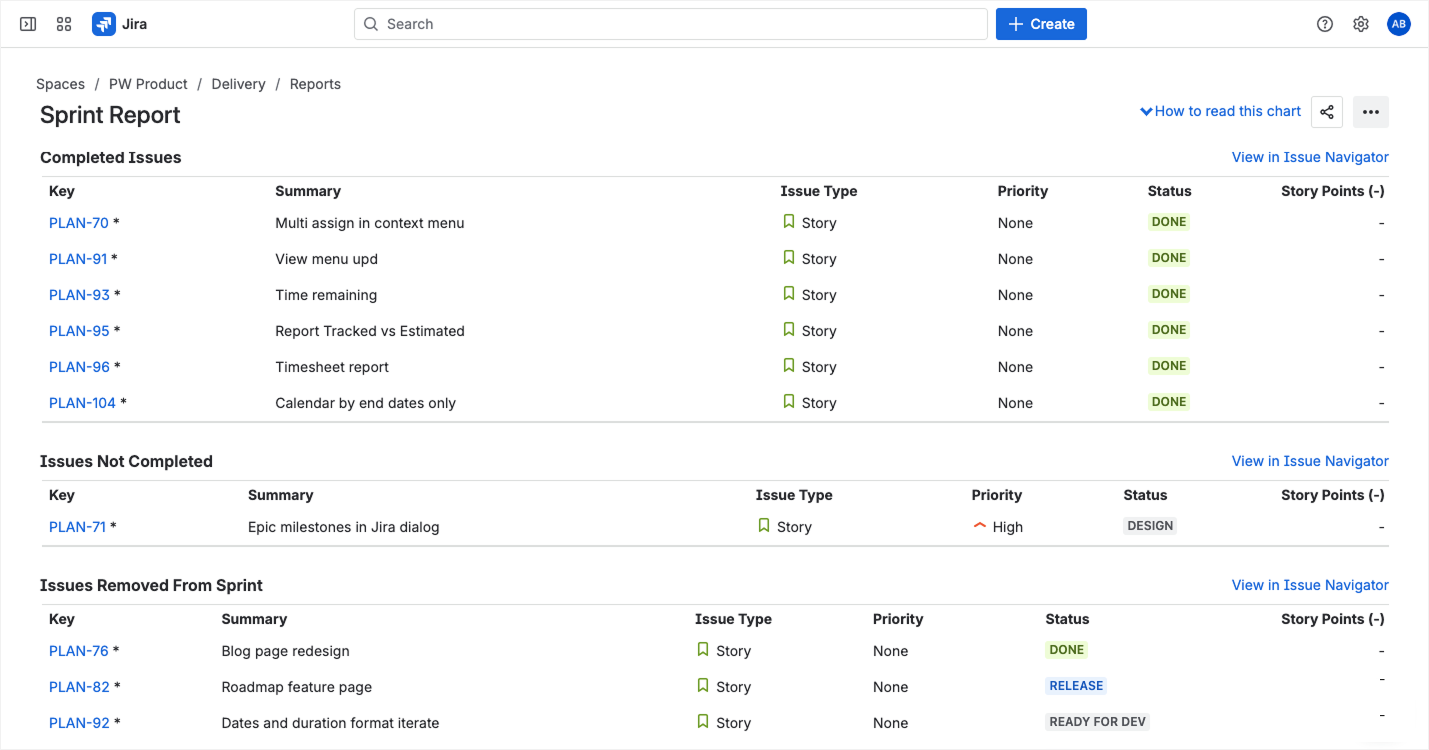Click the Story icon in PLAN-70 row
Viewport: 1429px width, 750px height.
click(x=789, y=222)
